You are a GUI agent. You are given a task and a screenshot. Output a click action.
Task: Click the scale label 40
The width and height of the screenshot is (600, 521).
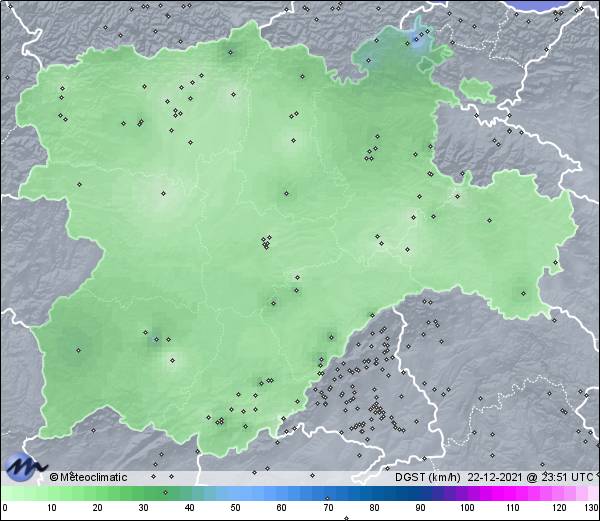click(190, 508)
